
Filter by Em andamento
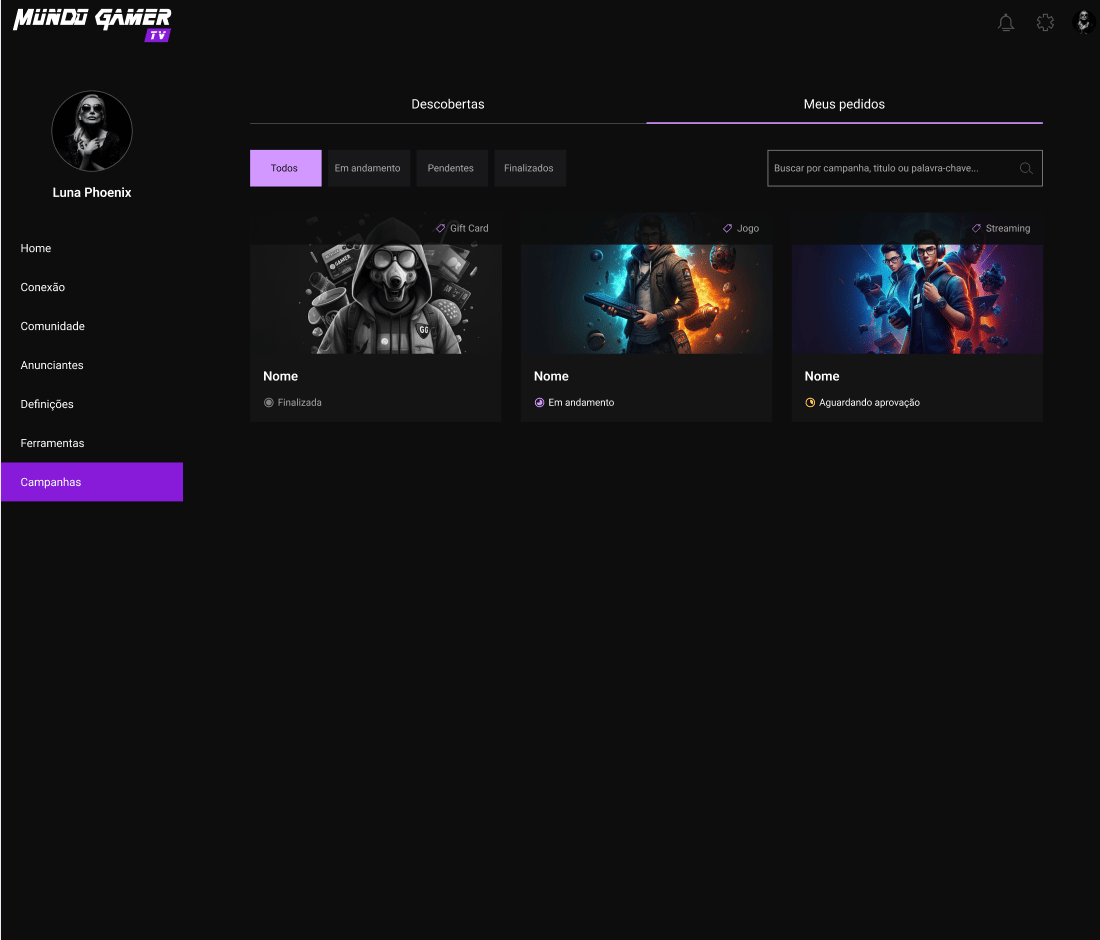pos(368,168)
